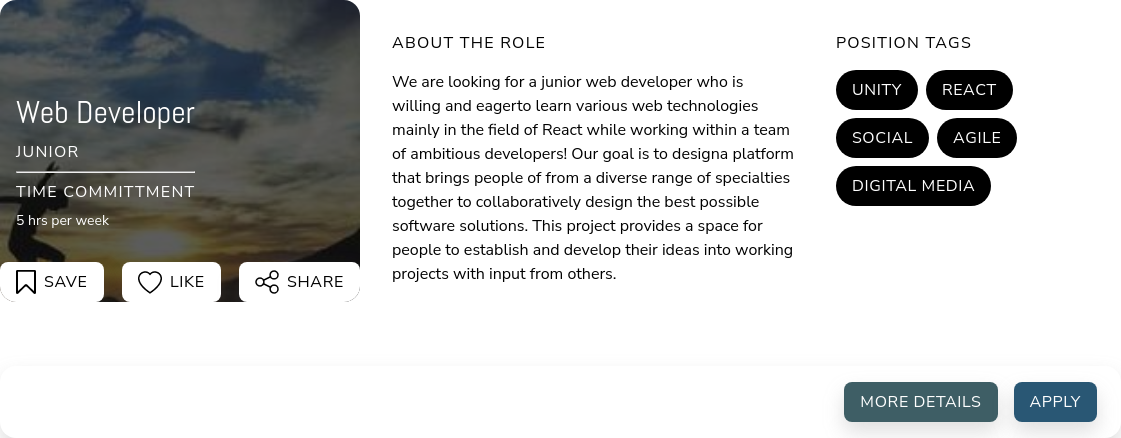Open the DIGITAL MEDIA tag

click(x=913, y=186)
